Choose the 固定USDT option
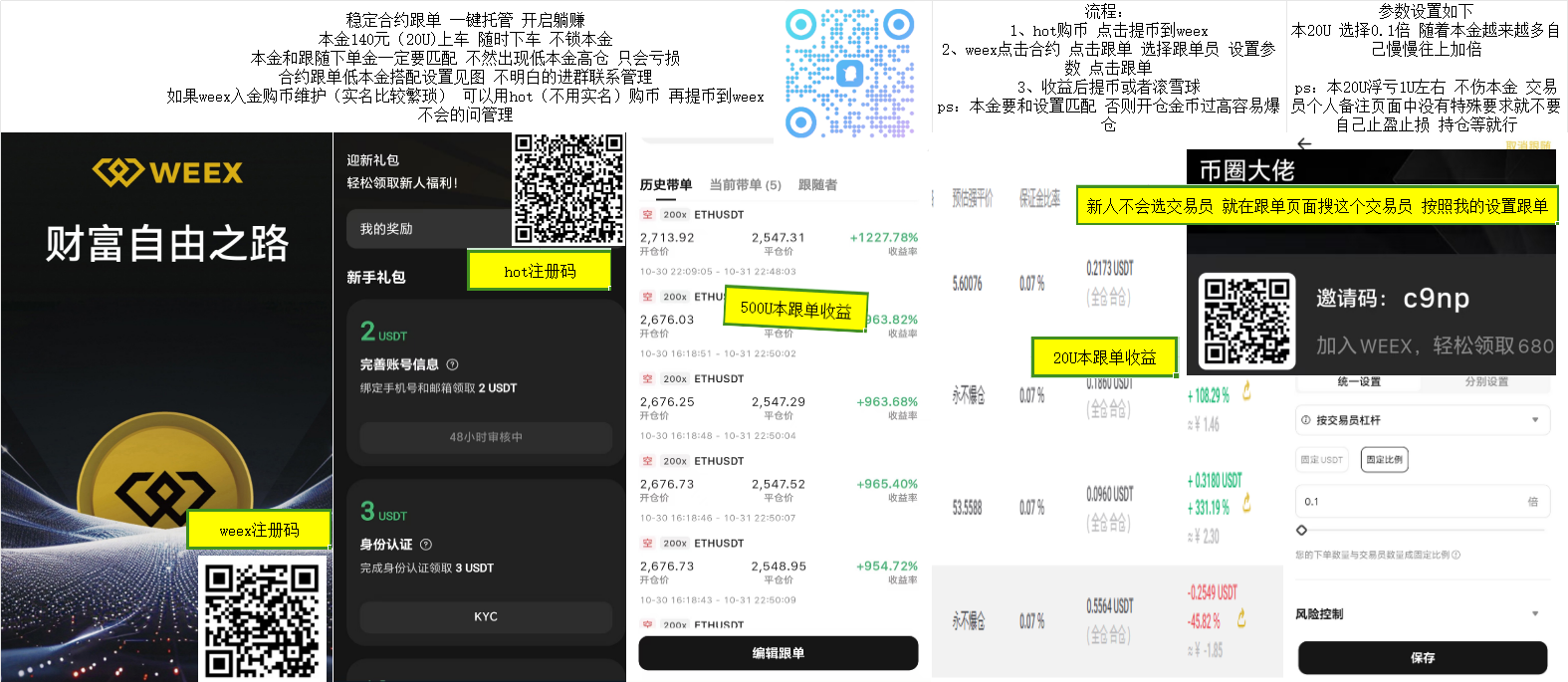This screenshot has width=1568, height=682. point(1321,459)
